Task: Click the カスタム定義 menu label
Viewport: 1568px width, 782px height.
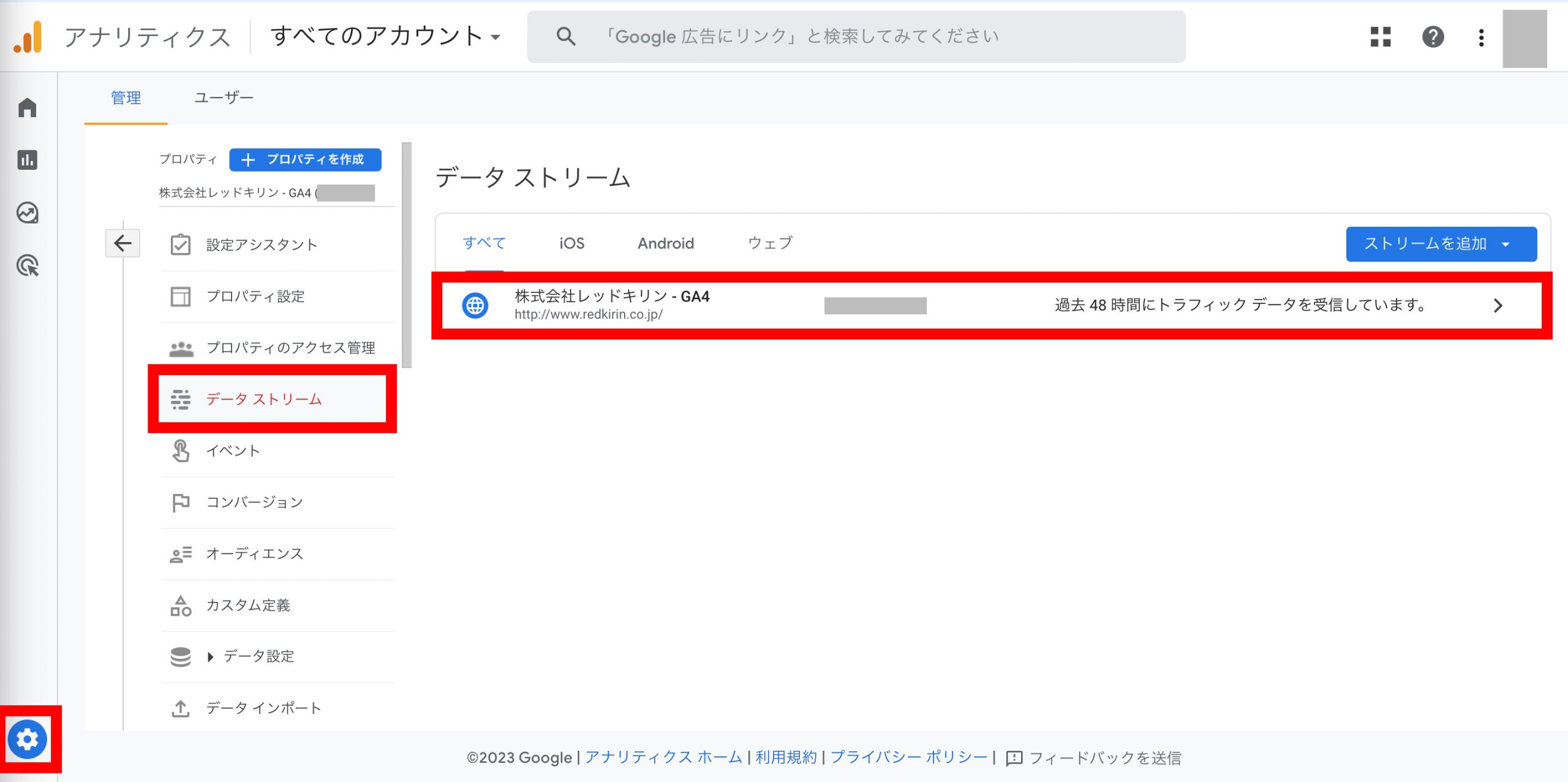Action: 248,605
